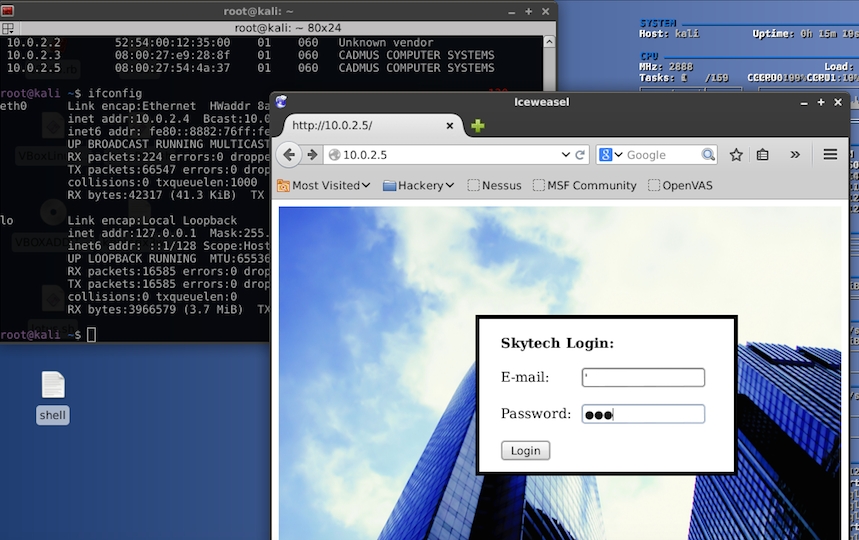Reload the current page
Viewport: 859px width, 540px height.
point(580,155)
